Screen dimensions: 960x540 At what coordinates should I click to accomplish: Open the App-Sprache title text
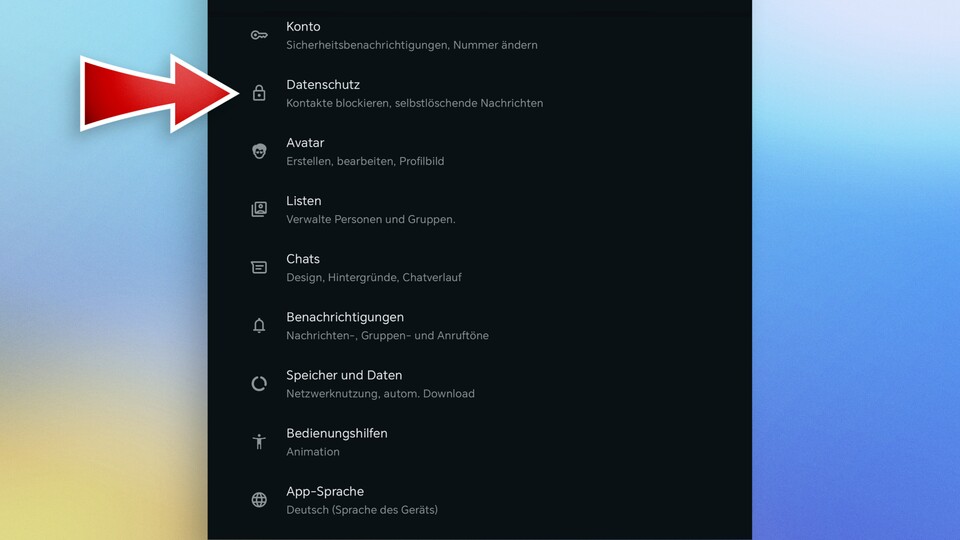tap(325, 491)
